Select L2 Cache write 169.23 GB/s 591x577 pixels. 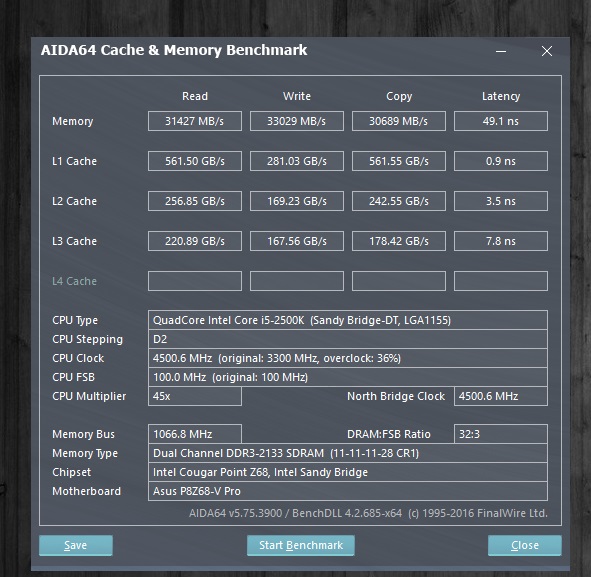click(x=297, y=201)
